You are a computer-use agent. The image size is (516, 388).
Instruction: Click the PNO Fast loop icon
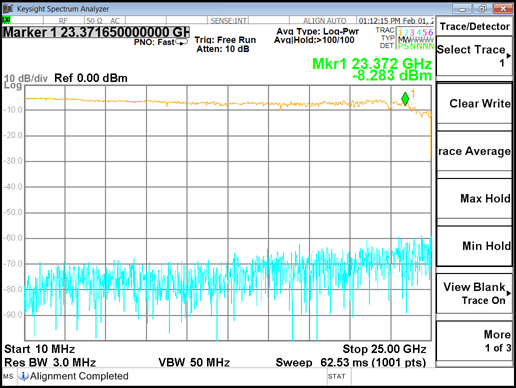(x=182, y=42)
